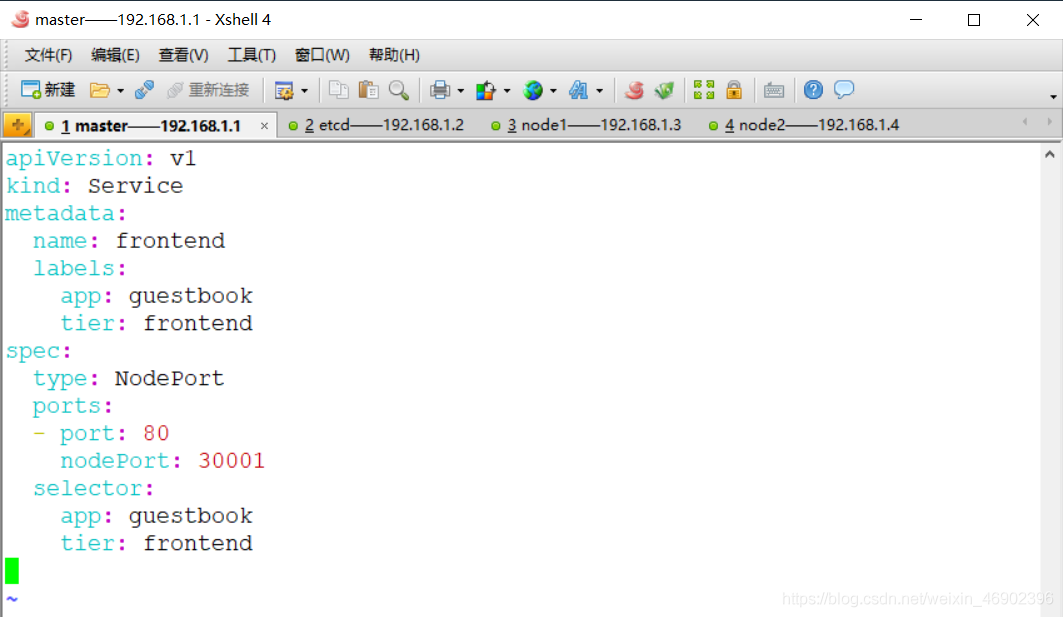The height and width of the screenshot is (617, 1063).
Task: Launch the red Xshell swirl icon
Action: click(635, 89)
